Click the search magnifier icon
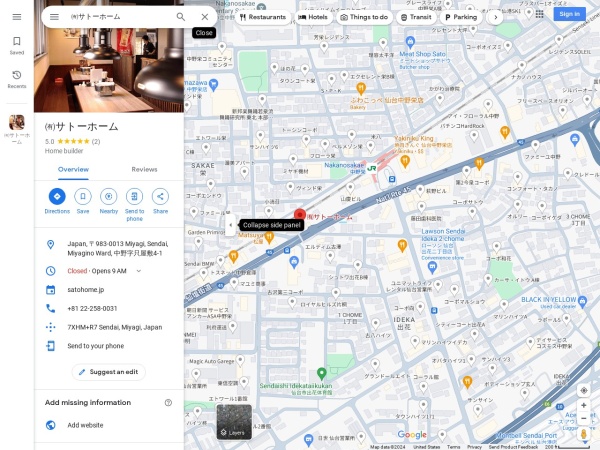 [181, 17]
